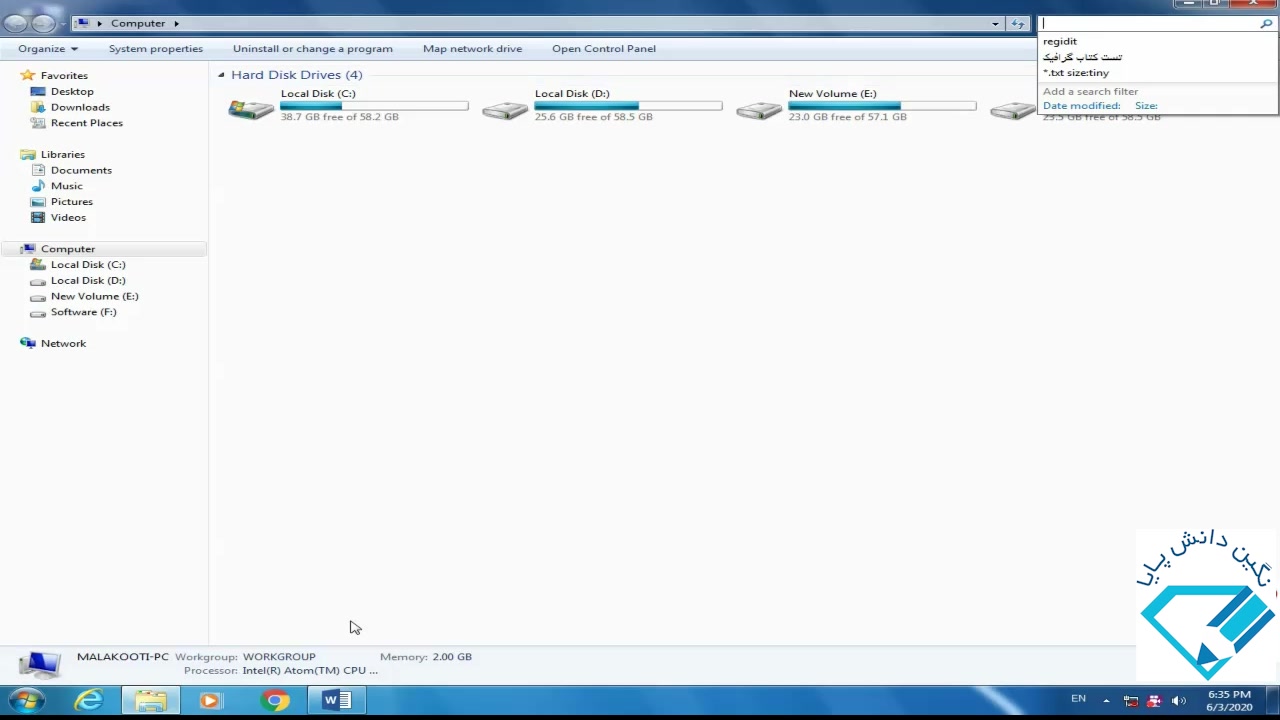Expand the breadcrumb arrow after Computer
Image resolution: width=1280 pixels, height=720 pixels.
pyautogui.click(x=176, y=23)
